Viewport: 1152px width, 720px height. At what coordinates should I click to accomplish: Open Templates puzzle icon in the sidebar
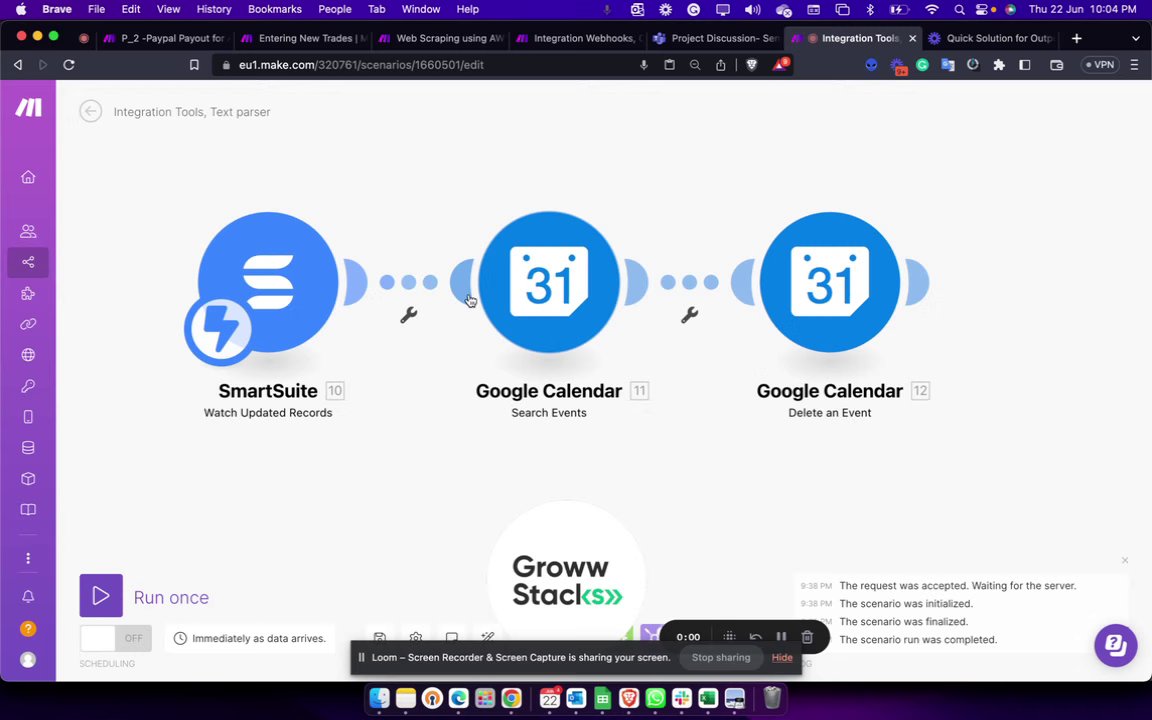[x=28, y=294]
